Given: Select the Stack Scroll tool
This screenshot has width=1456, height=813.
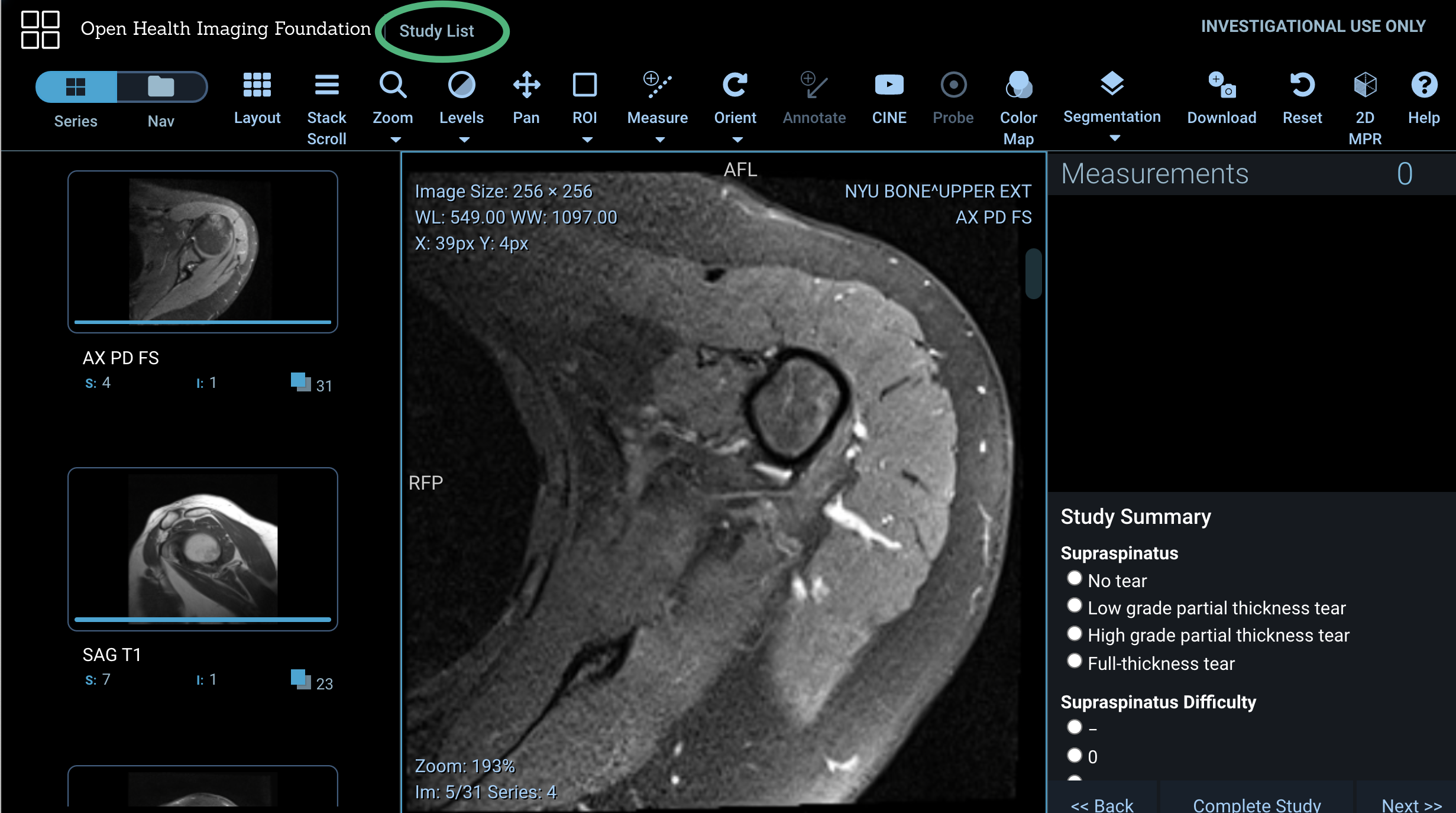Looking at the screenshot, I should click(x=326, y=109).
